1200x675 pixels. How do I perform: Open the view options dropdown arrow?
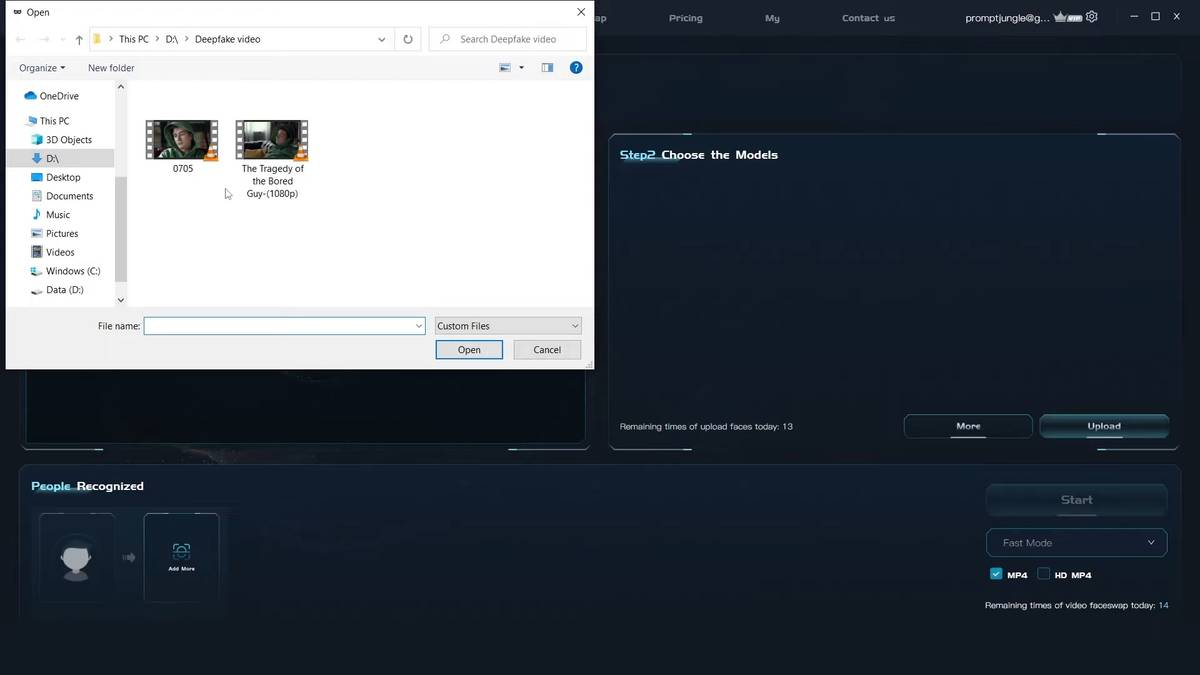point(521,68)
